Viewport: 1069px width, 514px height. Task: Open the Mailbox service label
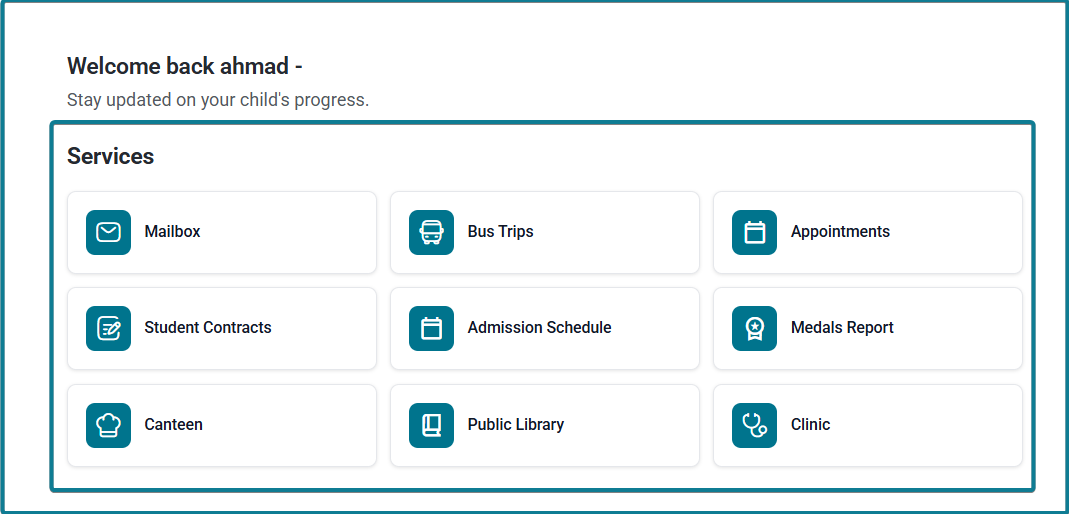172,232
